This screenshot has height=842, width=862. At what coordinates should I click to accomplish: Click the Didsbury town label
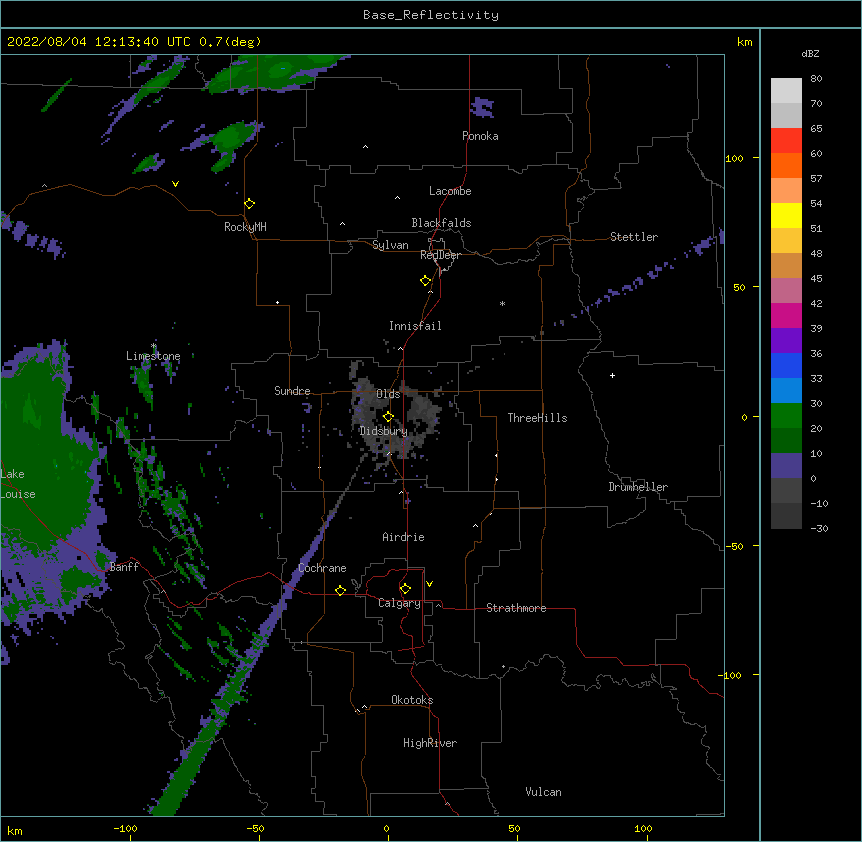click(383, 431)
